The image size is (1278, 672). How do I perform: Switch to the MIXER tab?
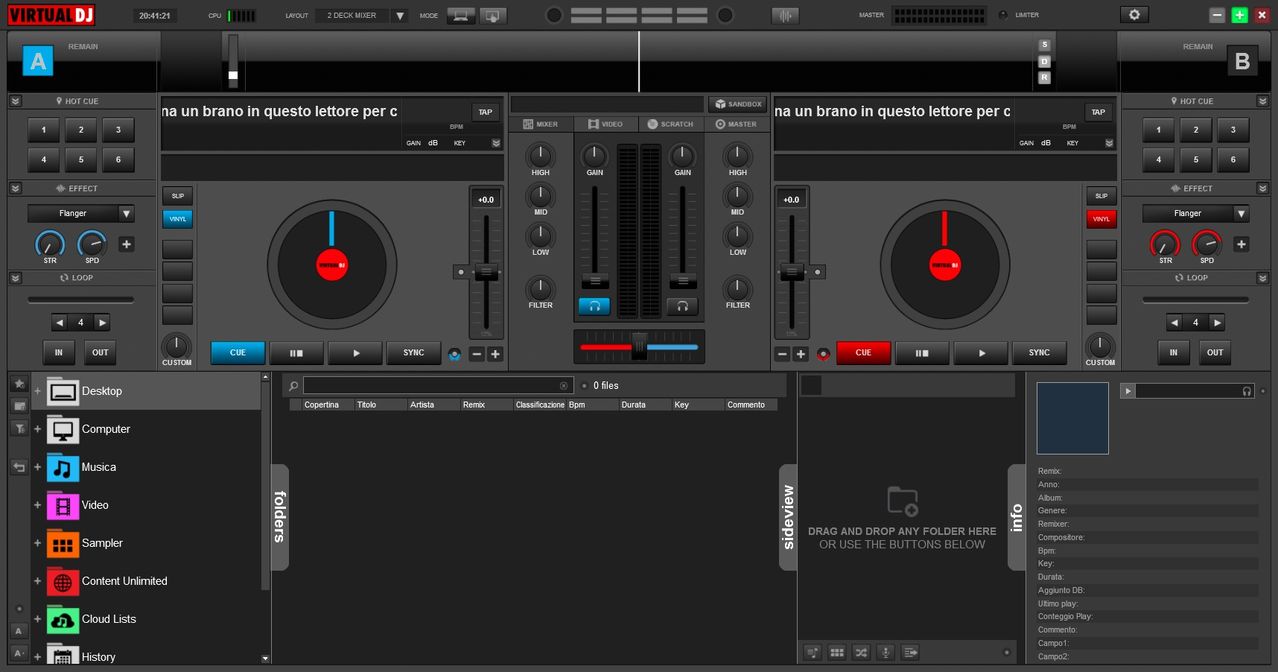click(541, 124)
